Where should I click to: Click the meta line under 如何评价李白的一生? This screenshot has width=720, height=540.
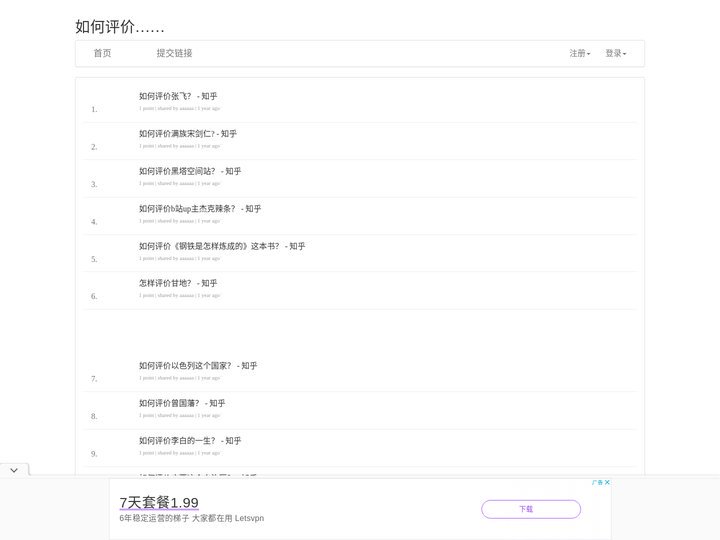tap(180, 453)
